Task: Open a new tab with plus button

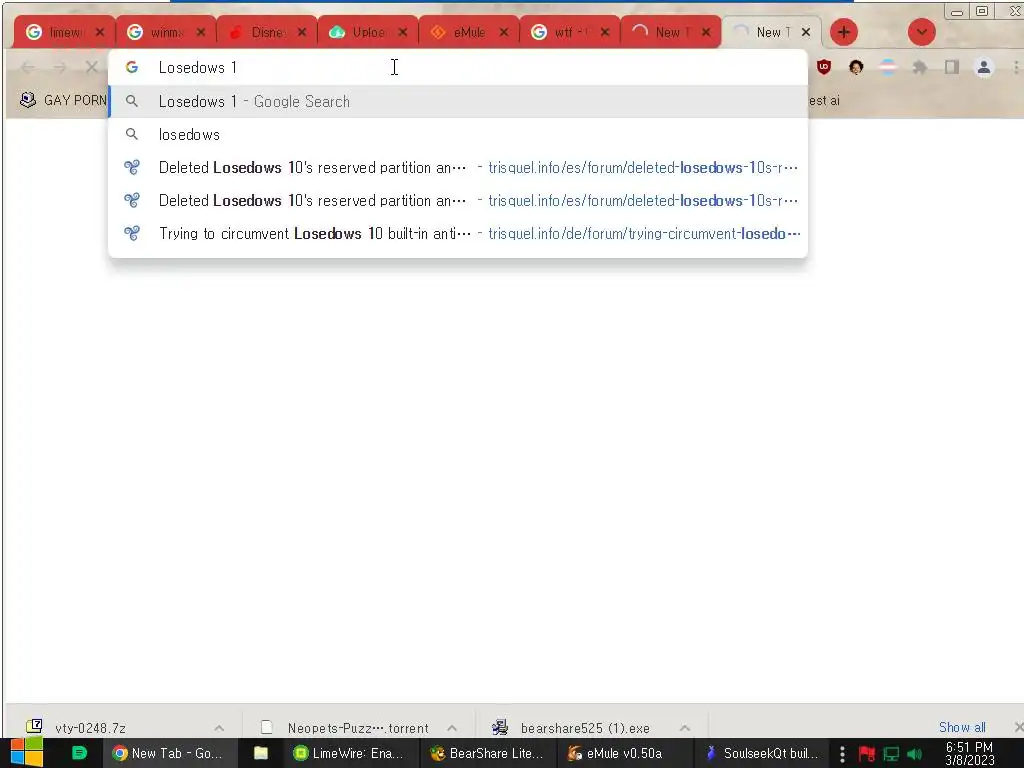Action: (x=844, y=32)
